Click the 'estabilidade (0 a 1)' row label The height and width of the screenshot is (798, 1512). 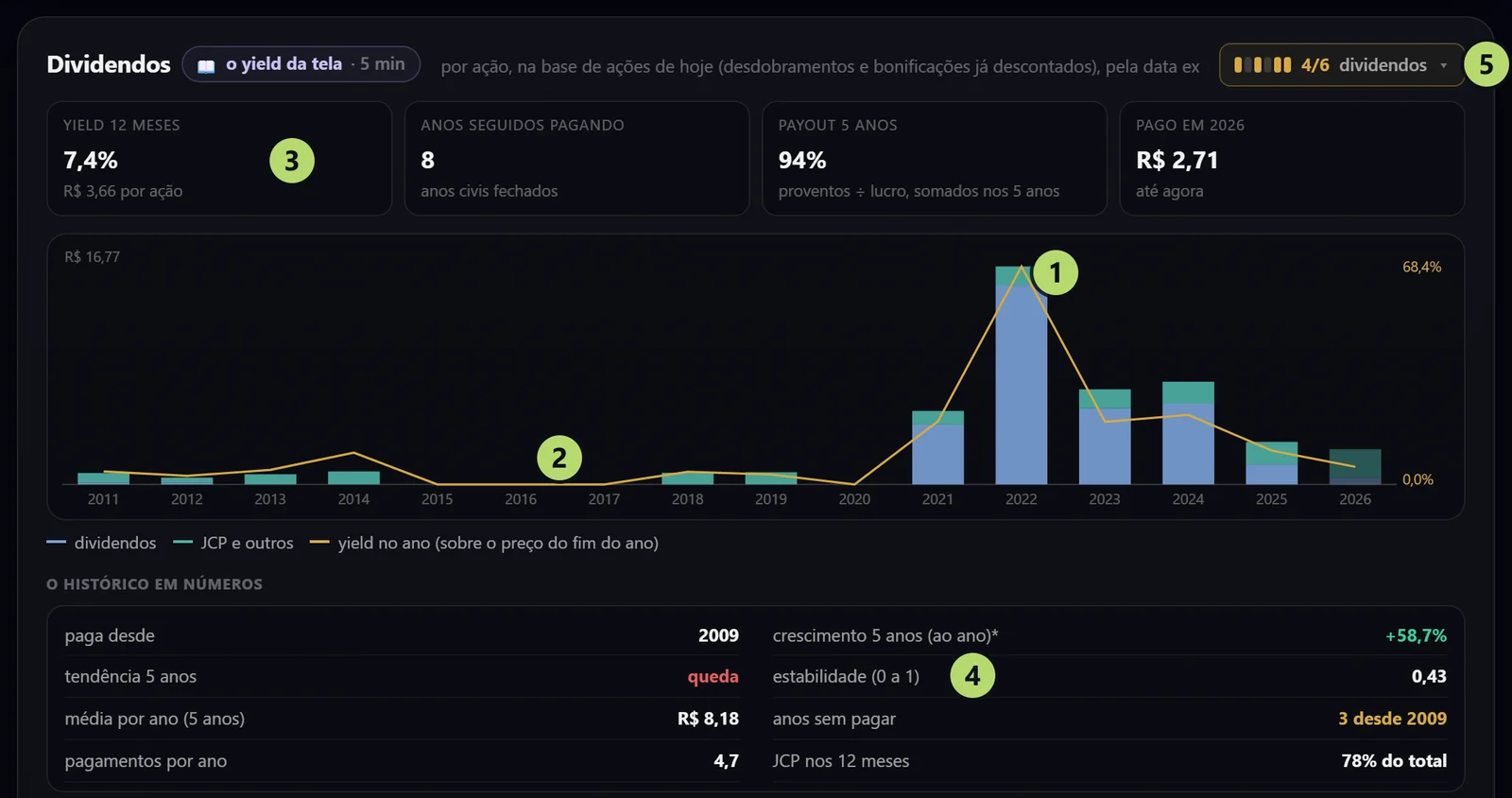(846, 676)
